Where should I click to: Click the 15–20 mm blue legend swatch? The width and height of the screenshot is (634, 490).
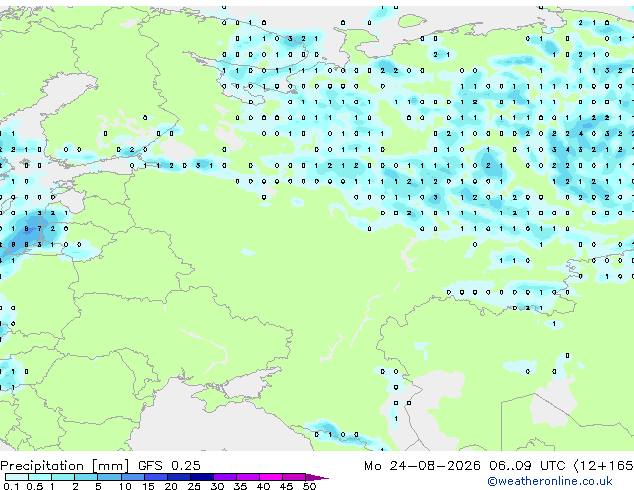pyautogui.click(x=155, y=477)
